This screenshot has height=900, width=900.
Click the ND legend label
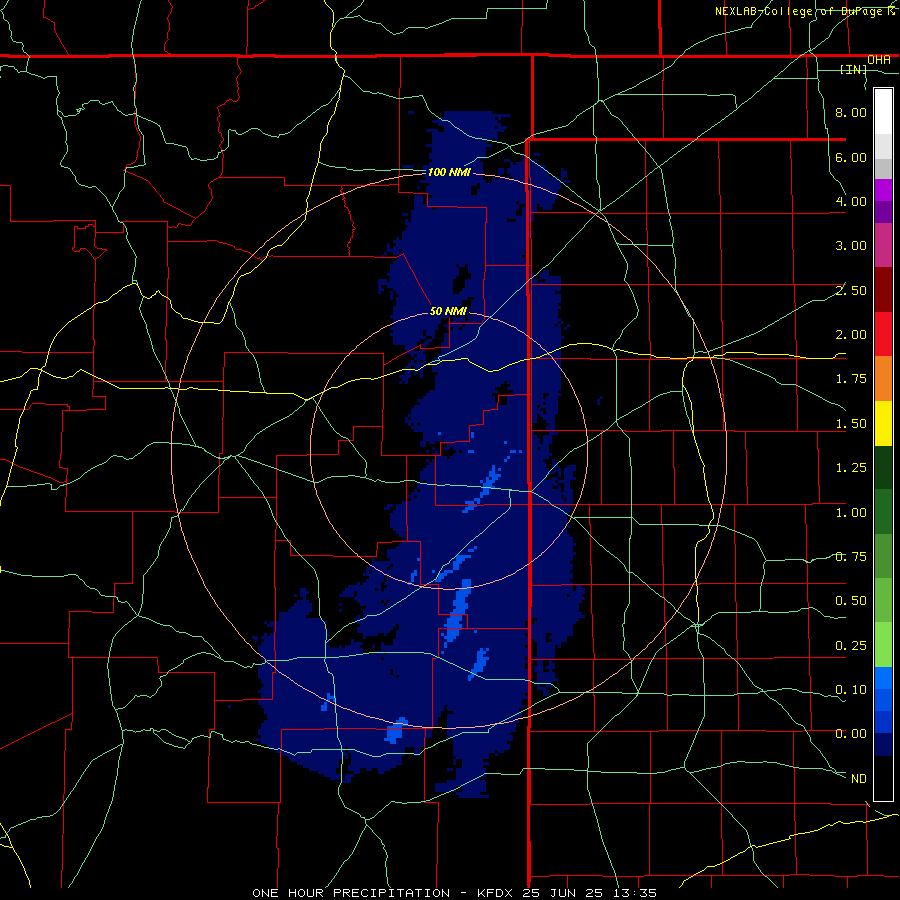859,779
